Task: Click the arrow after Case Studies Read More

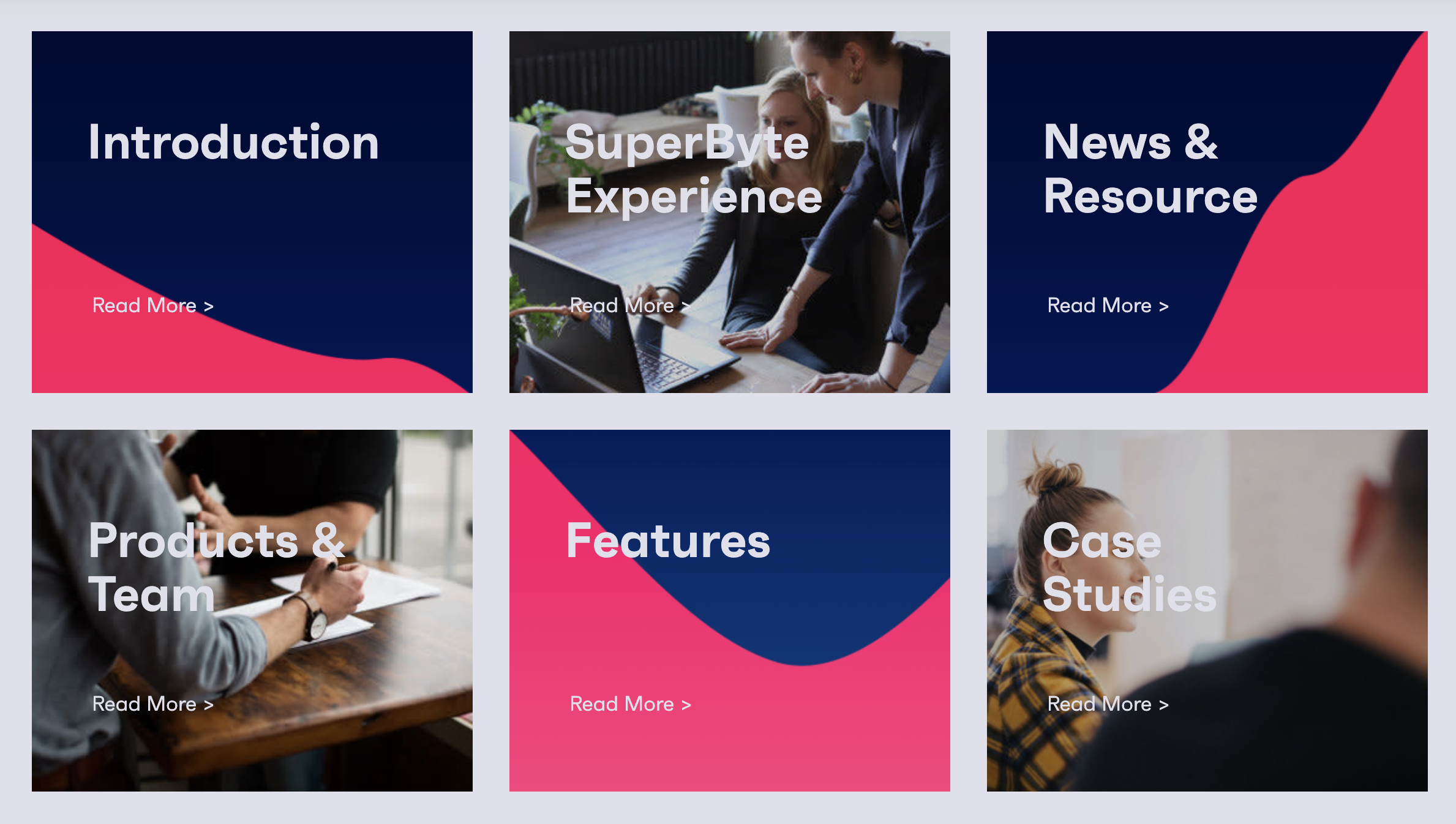Action: click(1163, 705)
